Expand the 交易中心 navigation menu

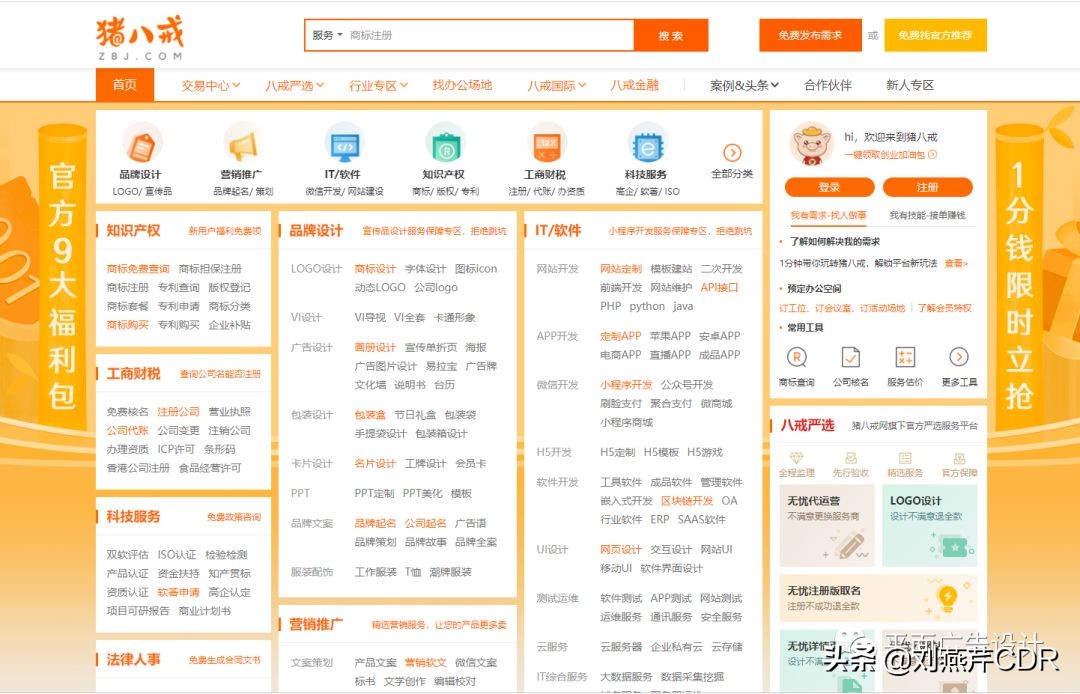tap(209, 84)
